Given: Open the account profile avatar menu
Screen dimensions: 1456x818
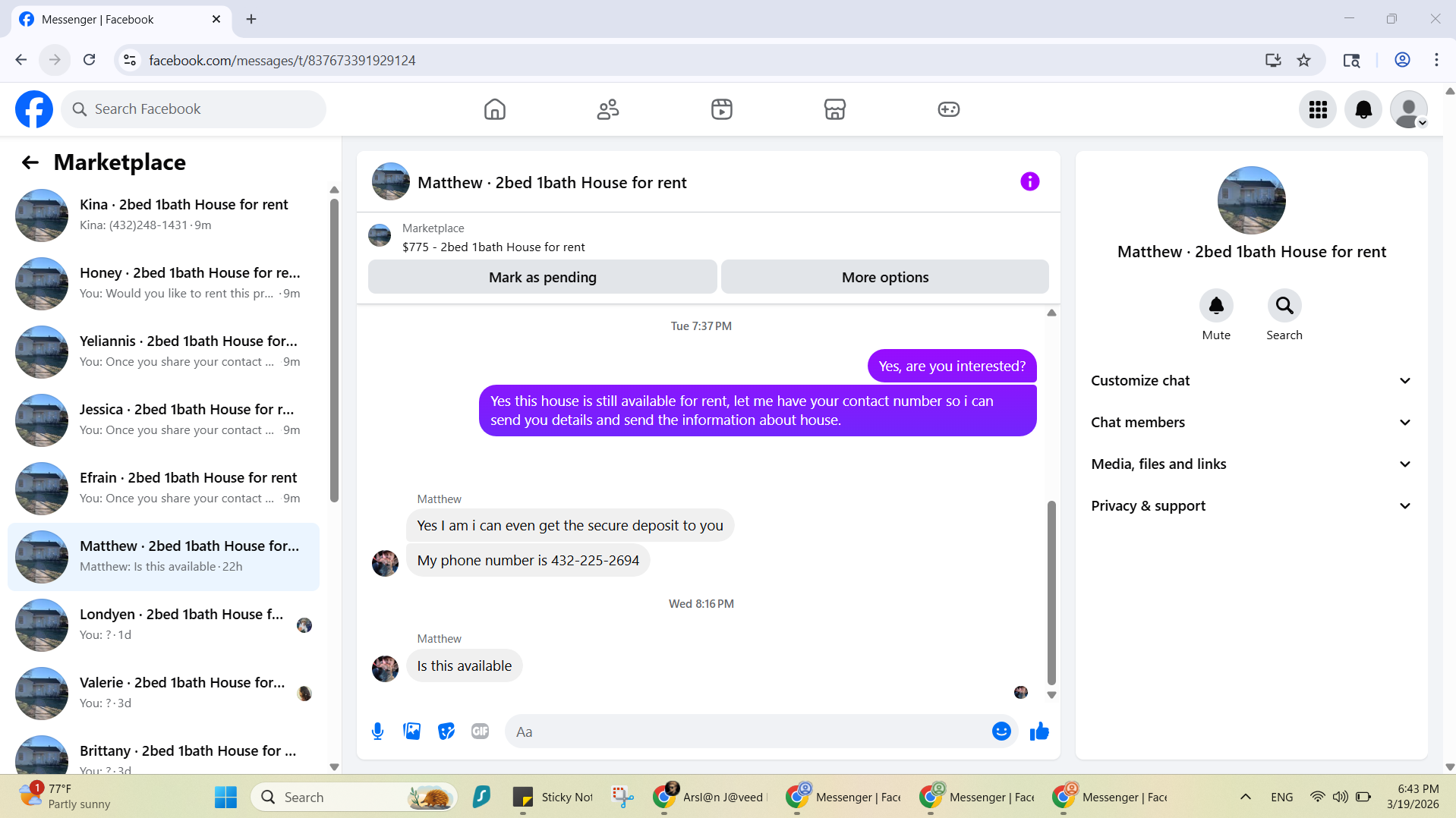Looking at the screenshot, I should [x=1409, y=109].
